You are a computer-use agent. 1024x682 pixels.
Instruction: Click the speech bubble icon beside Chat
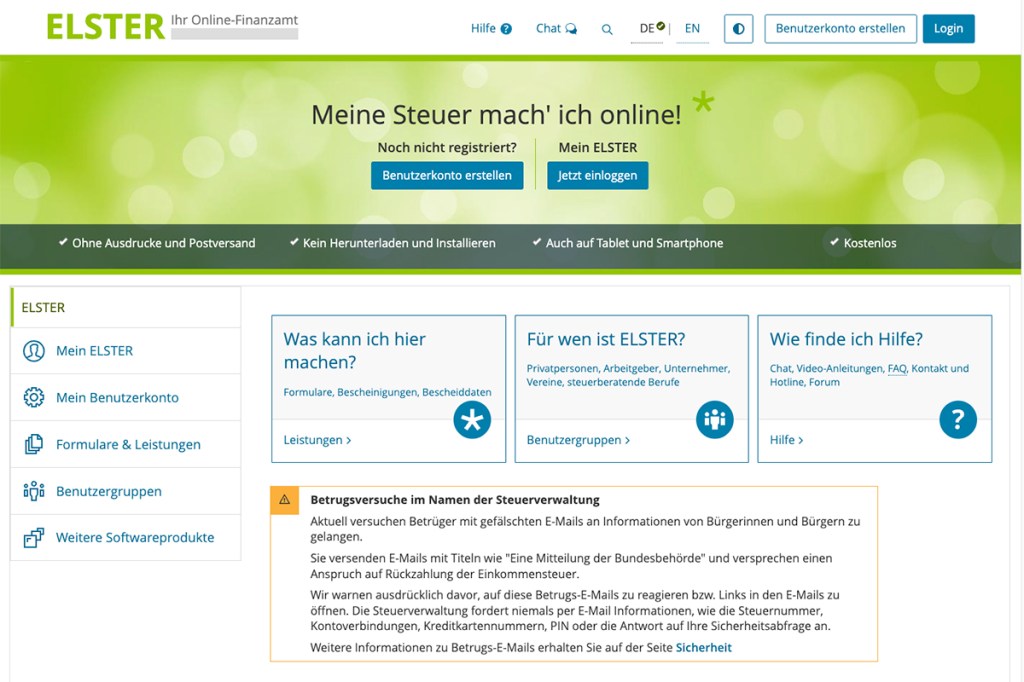click(x=571, y=29)
